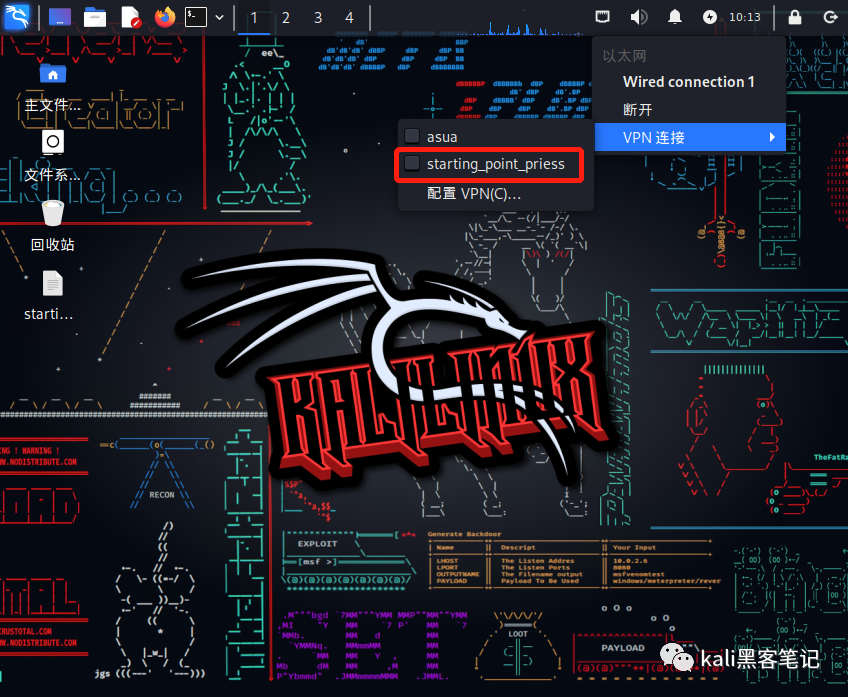Open the file manager from the panel
Image resolution: width=848 pixels, height=697 pixels.
pos(95,16)
